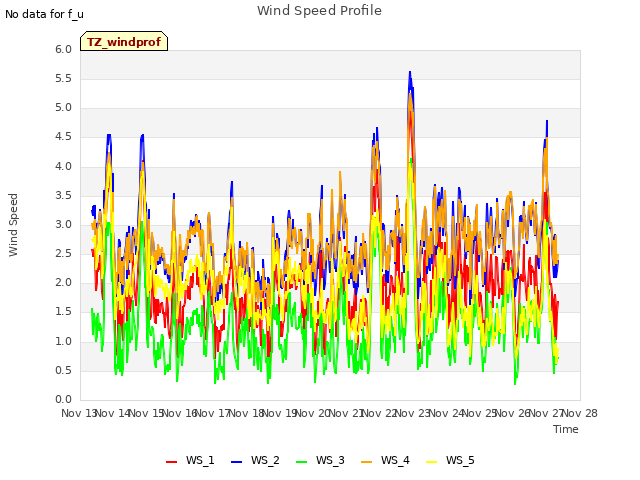Viewport: 640px width, 480px height.
Task: Click the 4.0 y-axis tick label
Action: coord(63,166)
